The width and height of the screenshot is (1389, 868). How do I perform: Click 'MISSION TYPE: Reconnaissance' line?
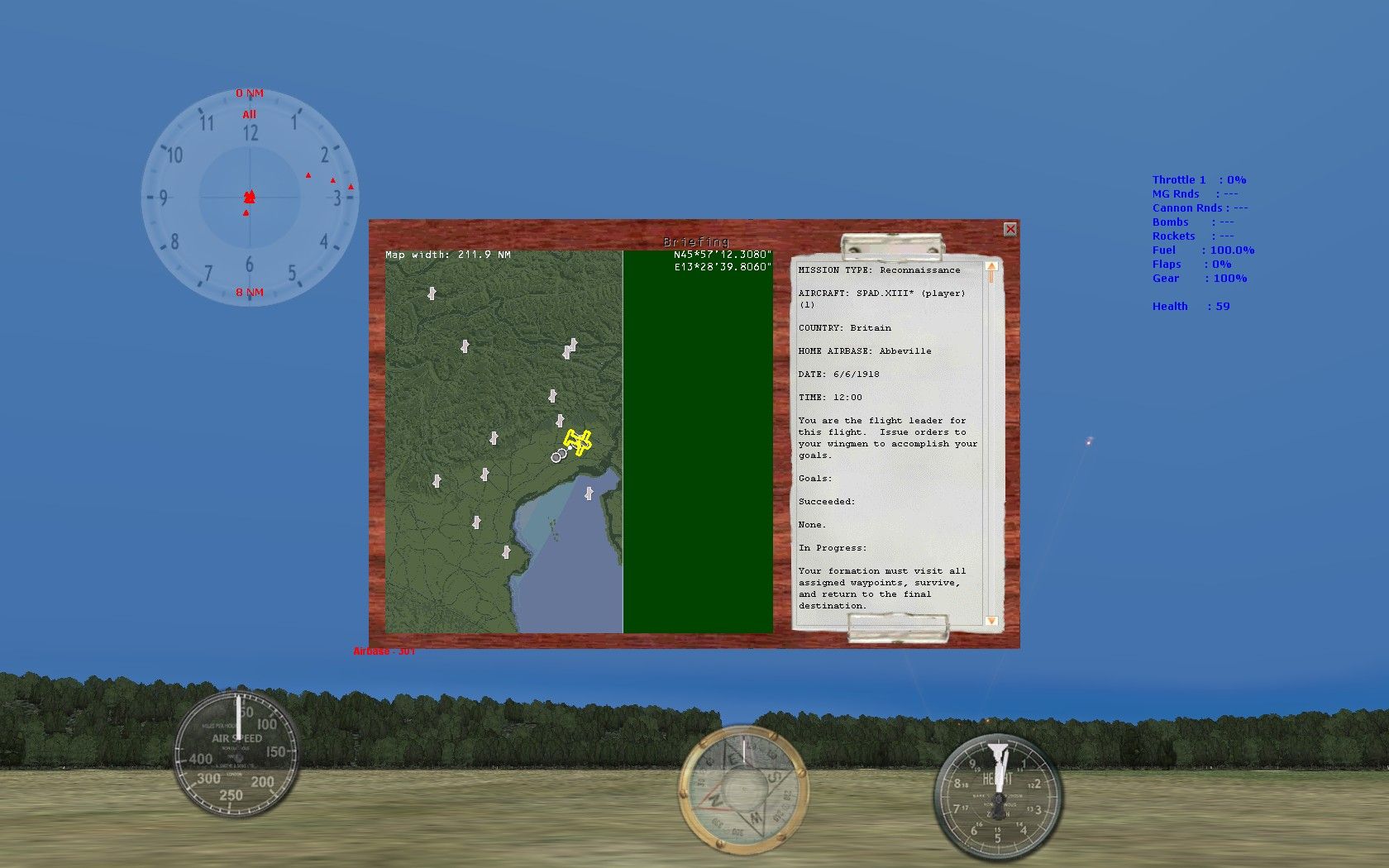point(879,270)
